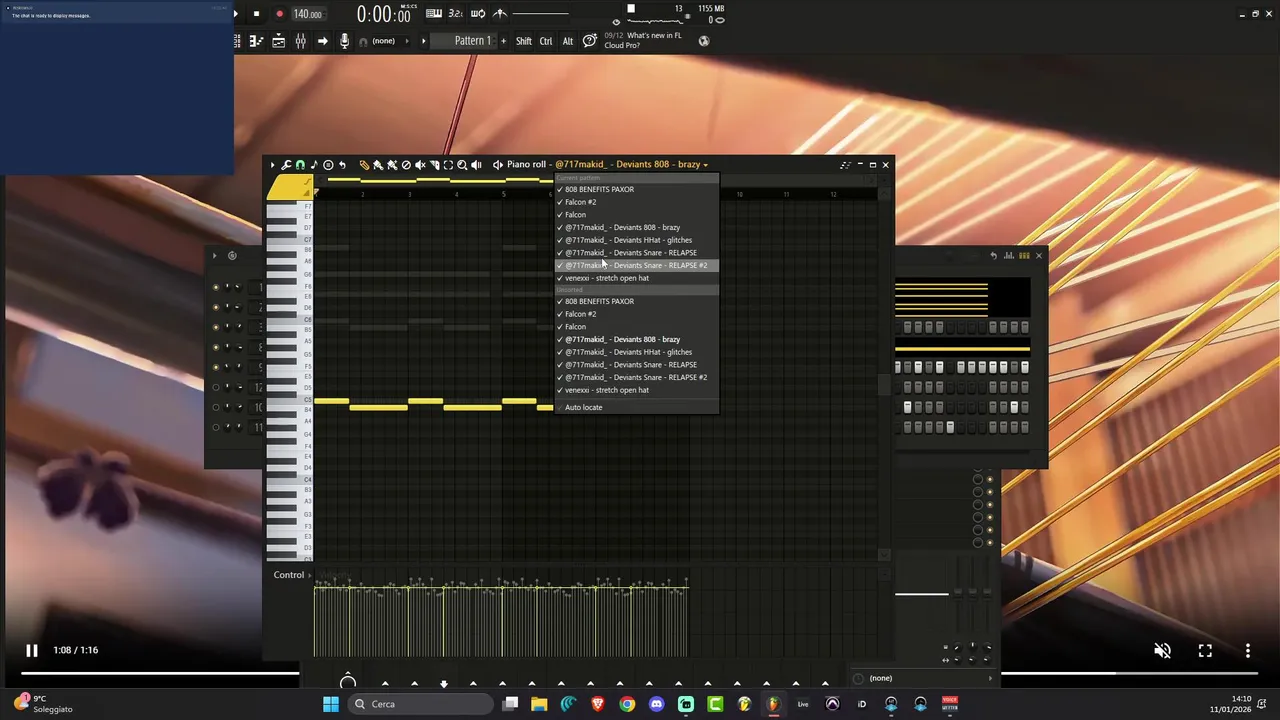Screen dimensions: 1280x720
Task: Open the Windows Start menu
Action: pyautogui.click(x=331, y=704)
